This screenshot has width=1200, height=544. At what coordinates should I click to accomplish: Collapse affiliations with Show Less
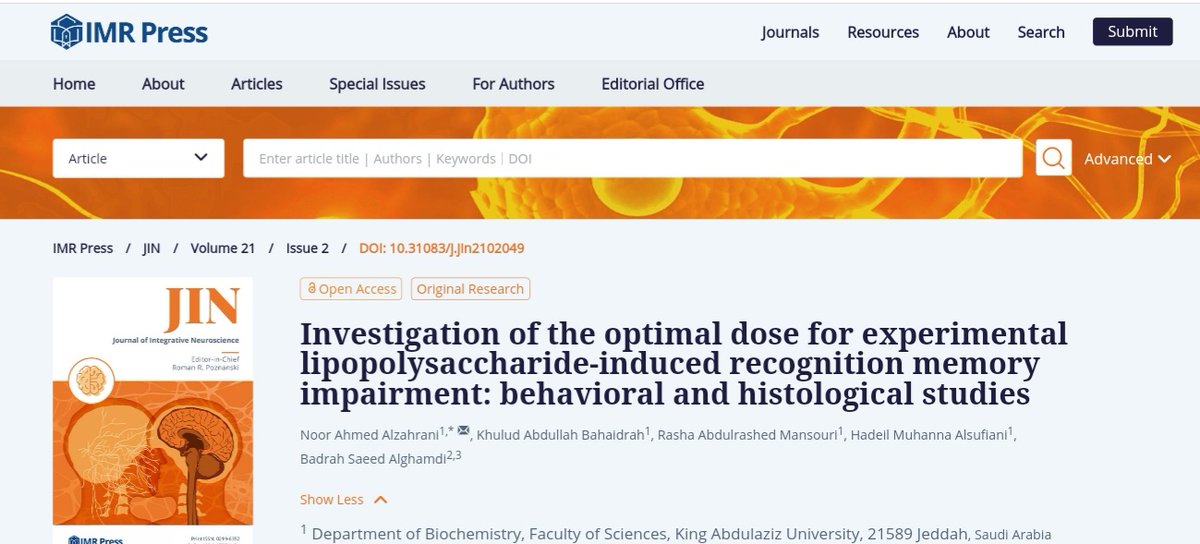(x=343, y=500)
